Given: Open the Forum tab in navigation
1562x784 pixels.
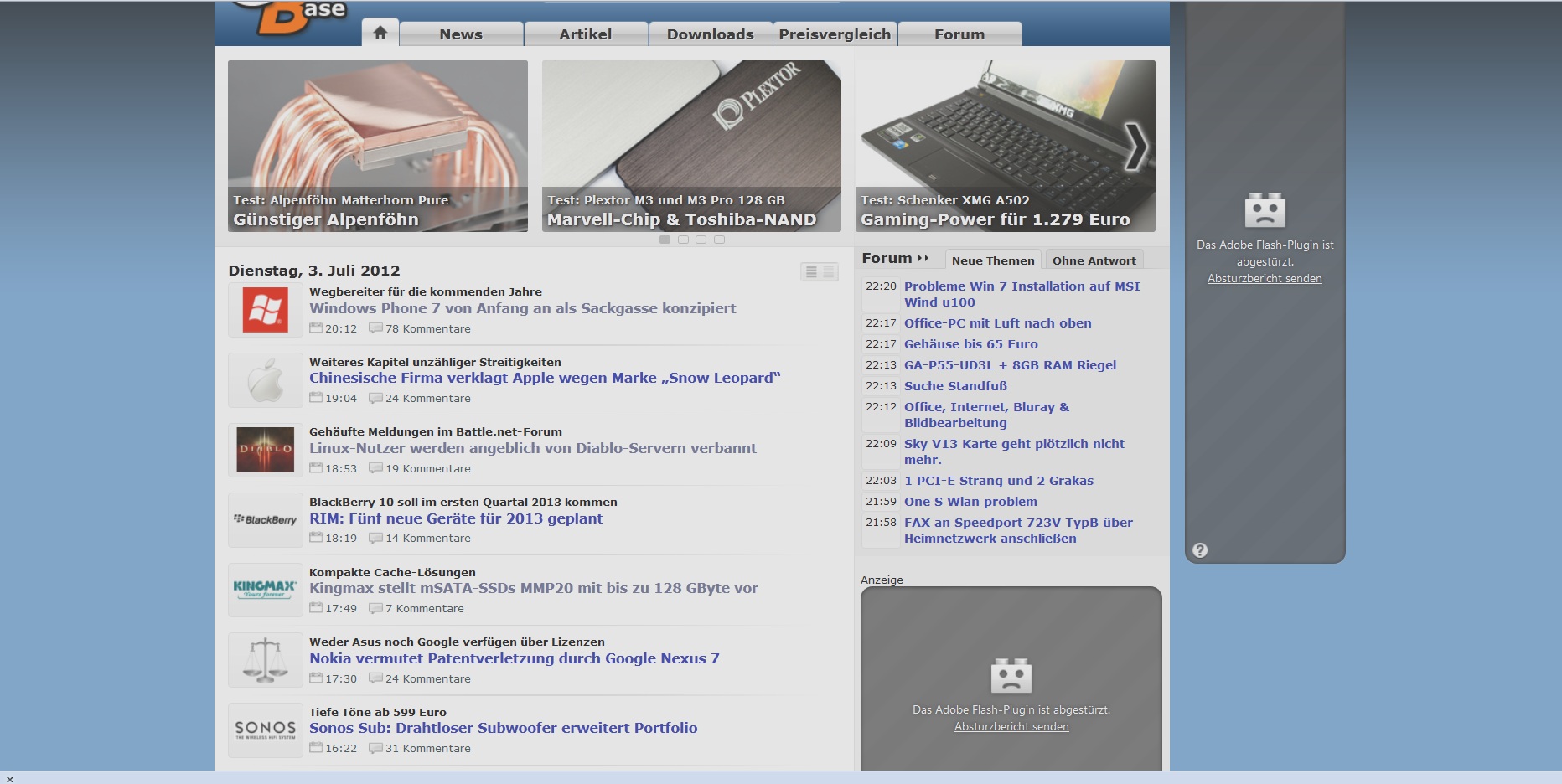Looking at the screenshot, I should (959, 34).
